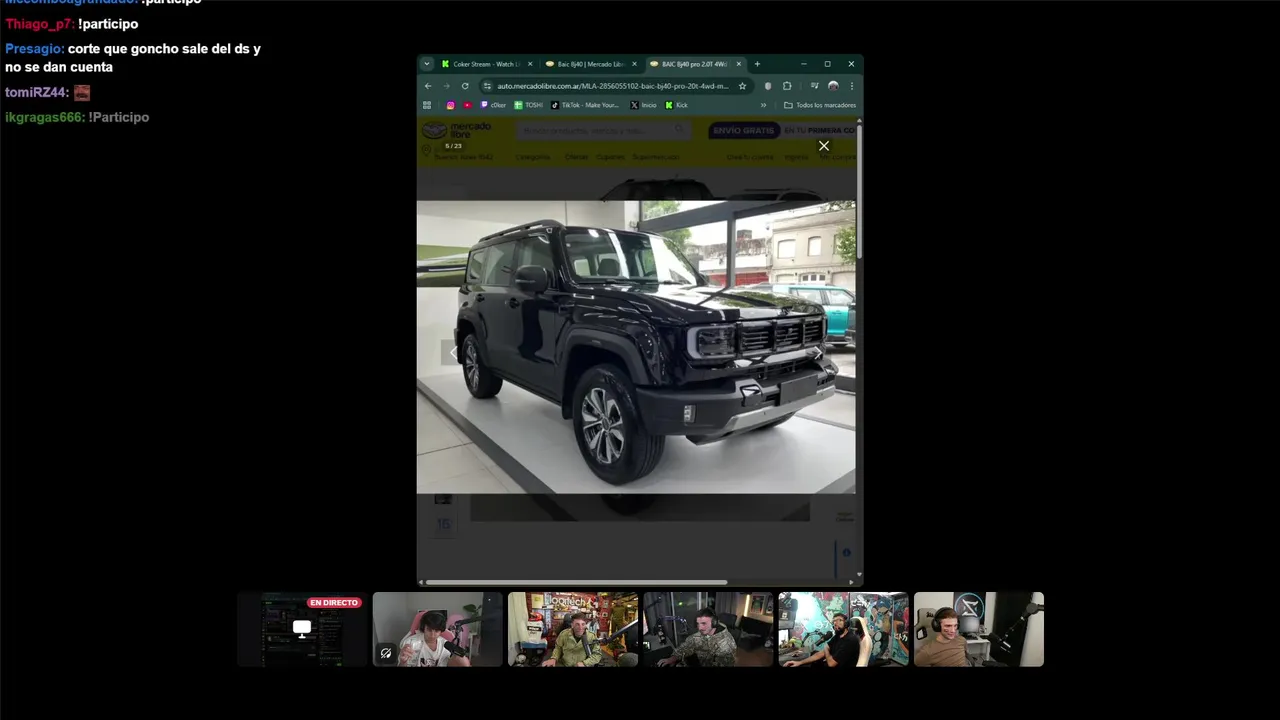Image resolution: width=1280 pixels, height=720 pixels.
Task: Open the c0ker Twitch bookmark
Action: tap(493, 105)
